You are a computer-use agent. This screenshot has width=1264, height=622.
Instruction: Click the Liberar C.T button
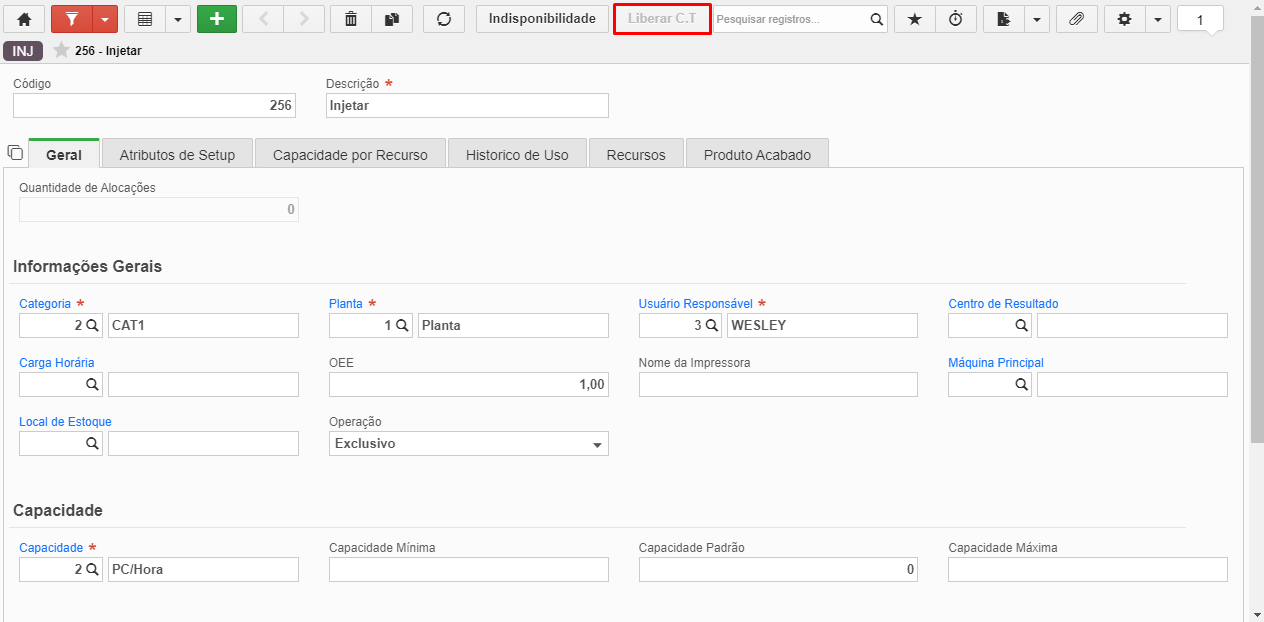pos(662,19)
